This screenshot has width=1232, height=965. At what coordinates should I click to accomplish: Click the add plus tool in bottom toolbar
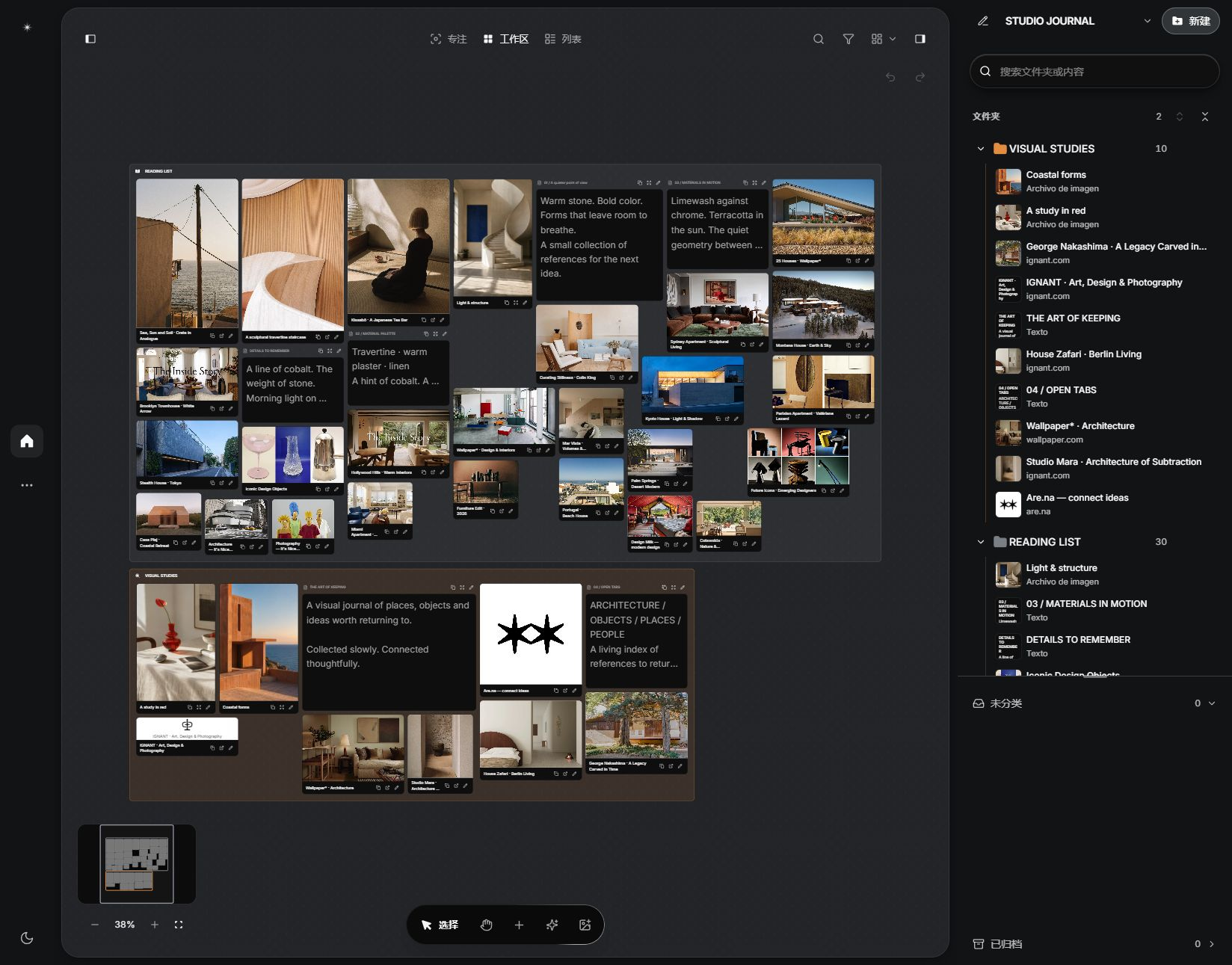519,925
